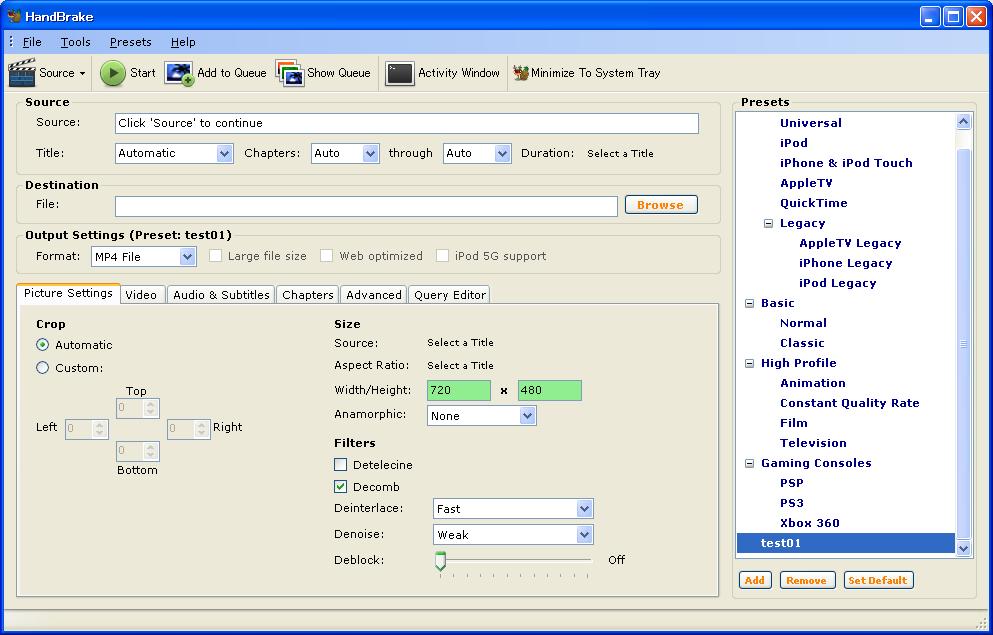
Task: Select the Normal preset
Action: click(803, 323)
